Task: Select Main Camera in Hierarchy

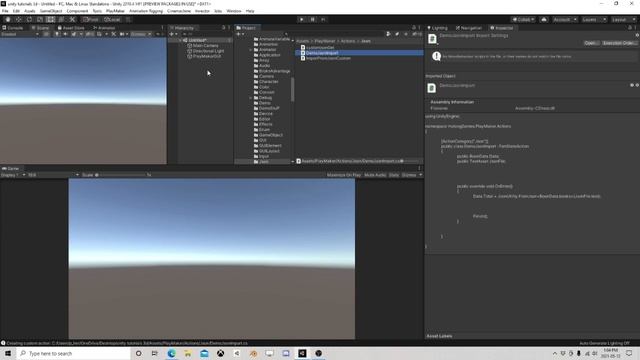Action: [x=205, y=46]
